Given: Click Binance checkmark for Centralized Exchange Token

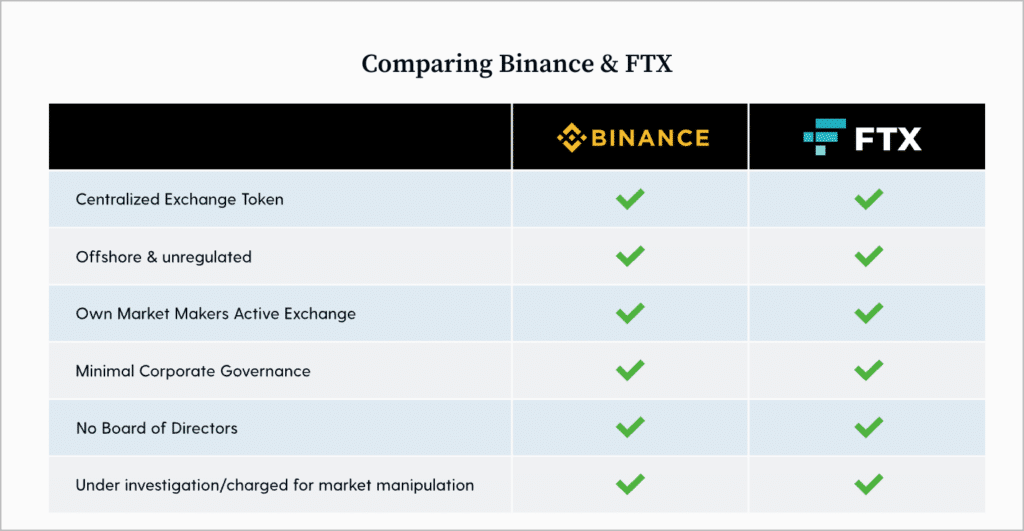Looking at the screenshot, I should [x=630, y=199].
